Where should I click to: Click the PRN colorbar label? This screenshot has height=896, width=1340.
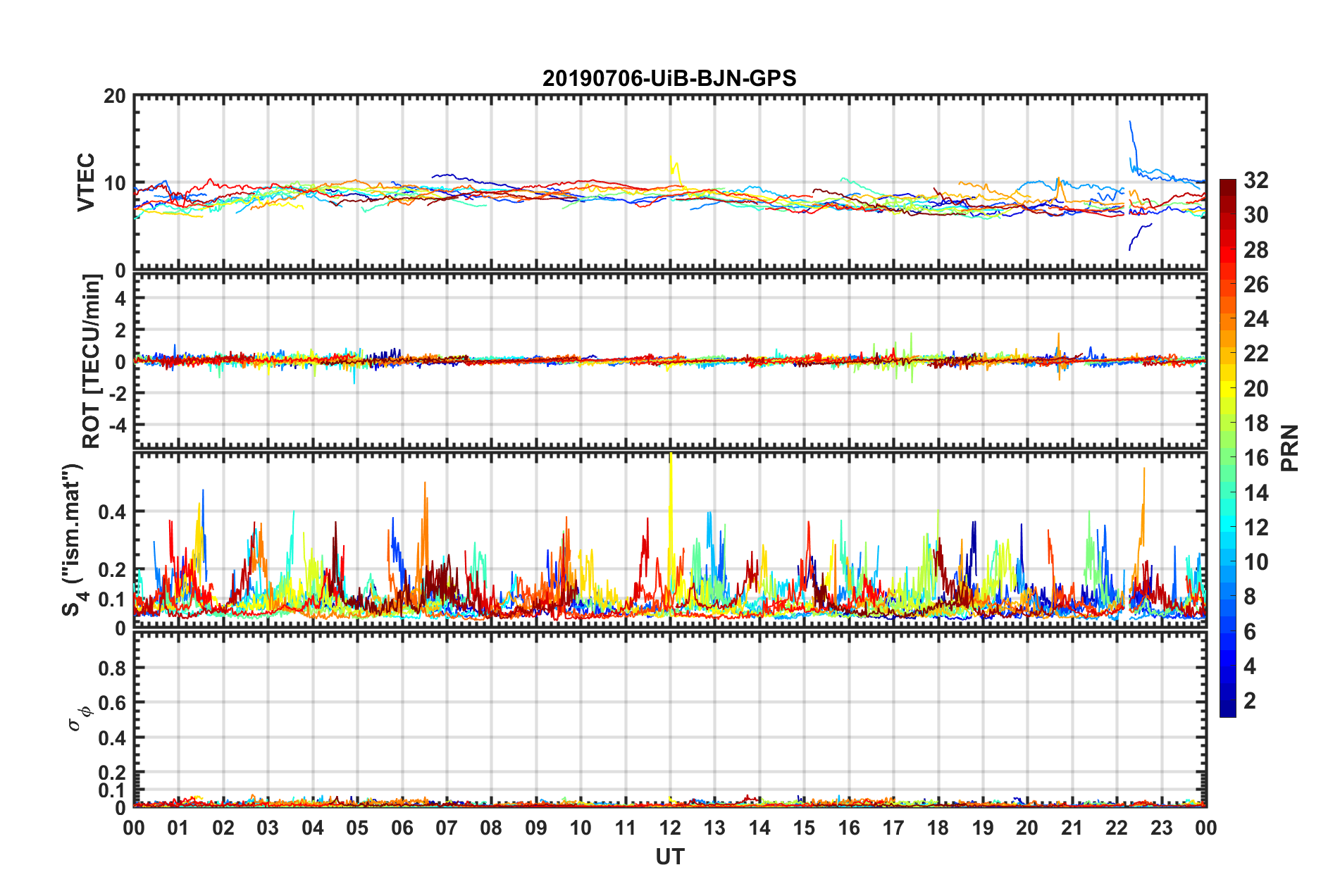pyautogui.click(x=1290, y=448)
